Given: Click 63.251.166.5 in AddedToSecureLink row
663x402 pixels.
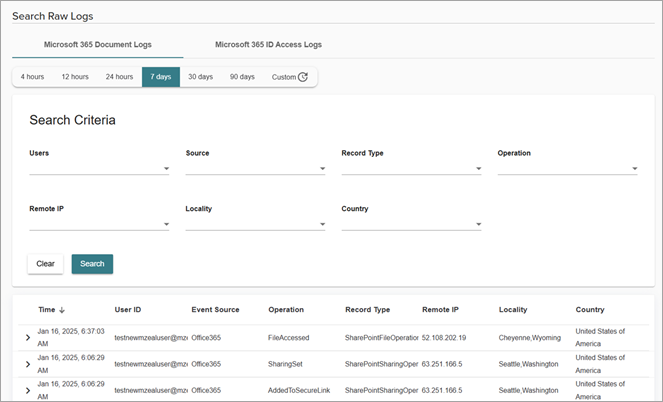Looking at the screenshot, I should (442, 390).
